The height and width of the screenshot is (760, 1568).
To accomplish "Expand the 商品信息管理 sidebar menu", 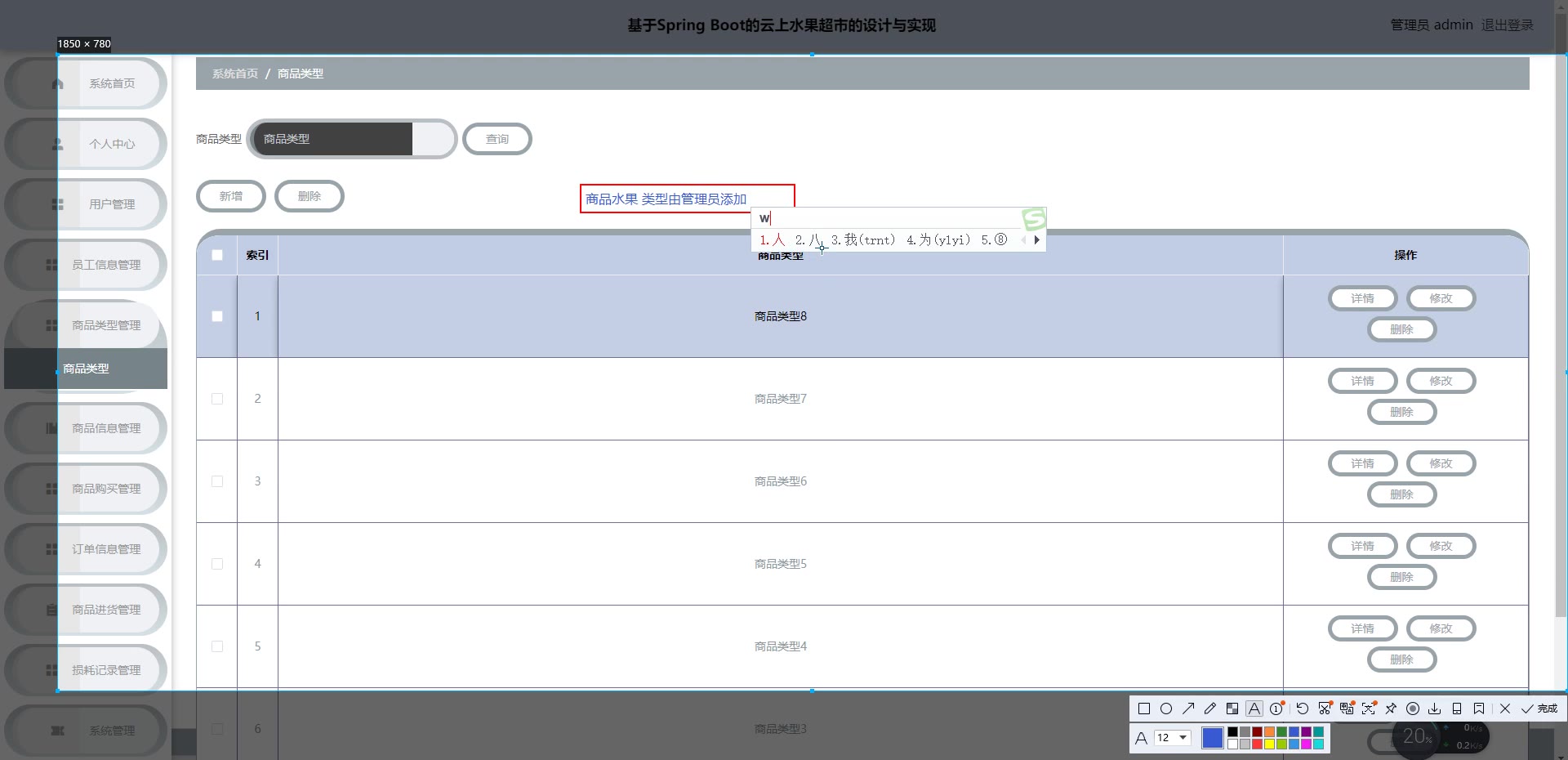I will (86, 428).
